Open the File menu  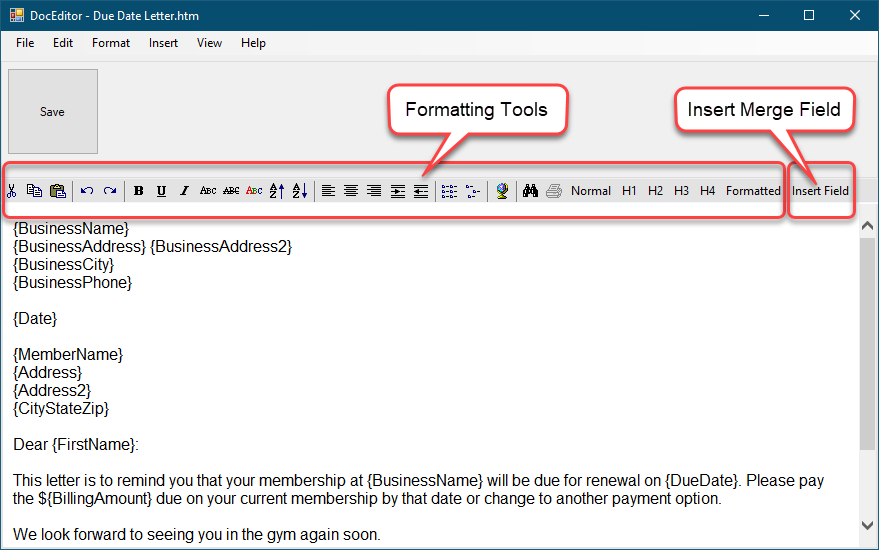pyautogui.click(x=25, y=43)
